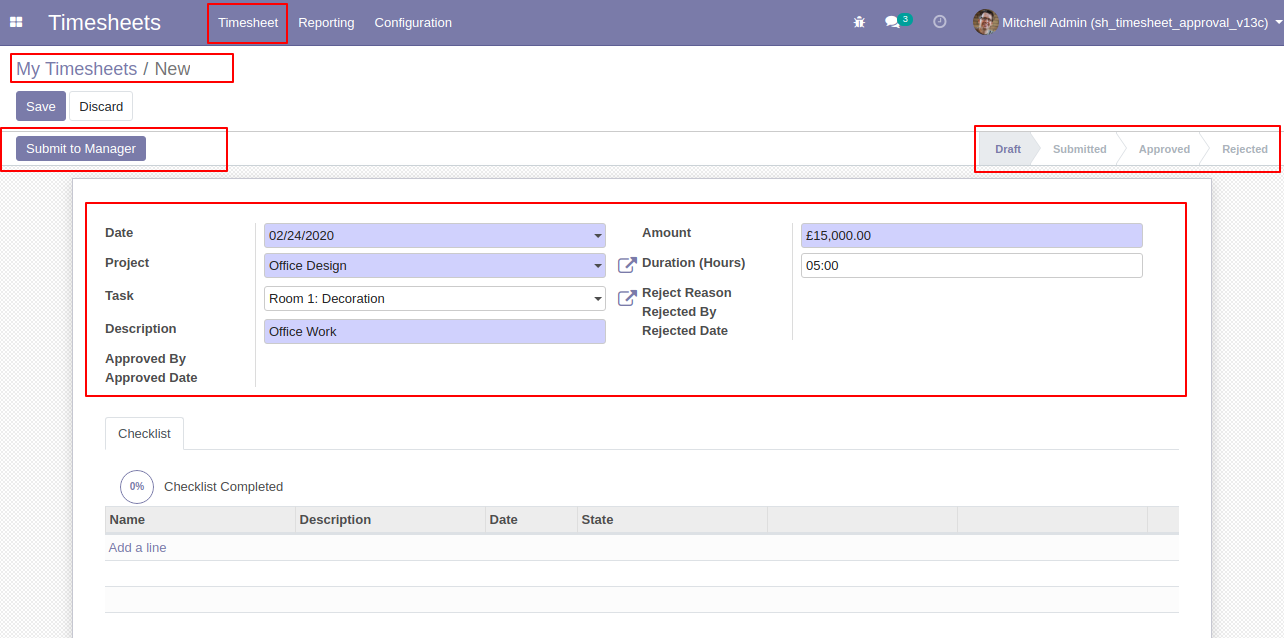Click the New breadcrumb text

pyautogui.click(x=172, y=69)
